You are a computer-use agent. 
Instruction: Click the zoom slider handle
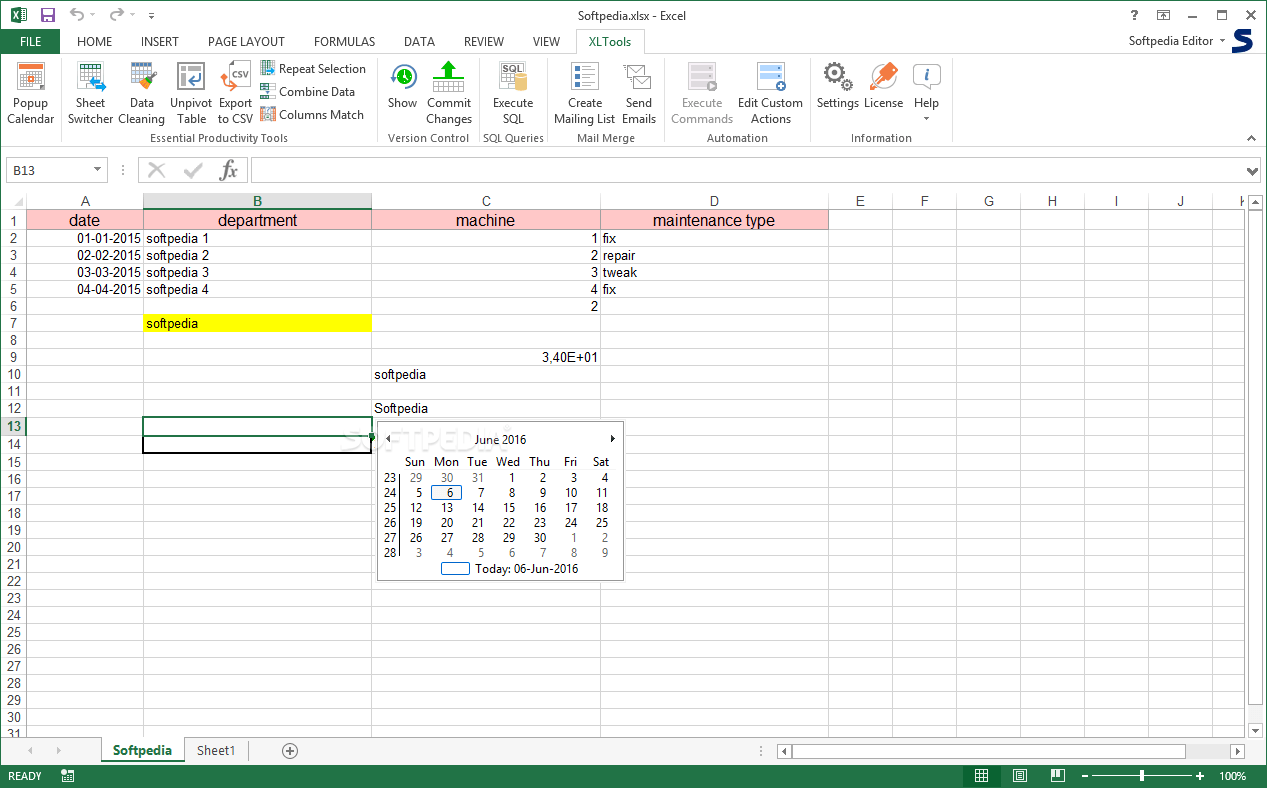(1141, 776)
